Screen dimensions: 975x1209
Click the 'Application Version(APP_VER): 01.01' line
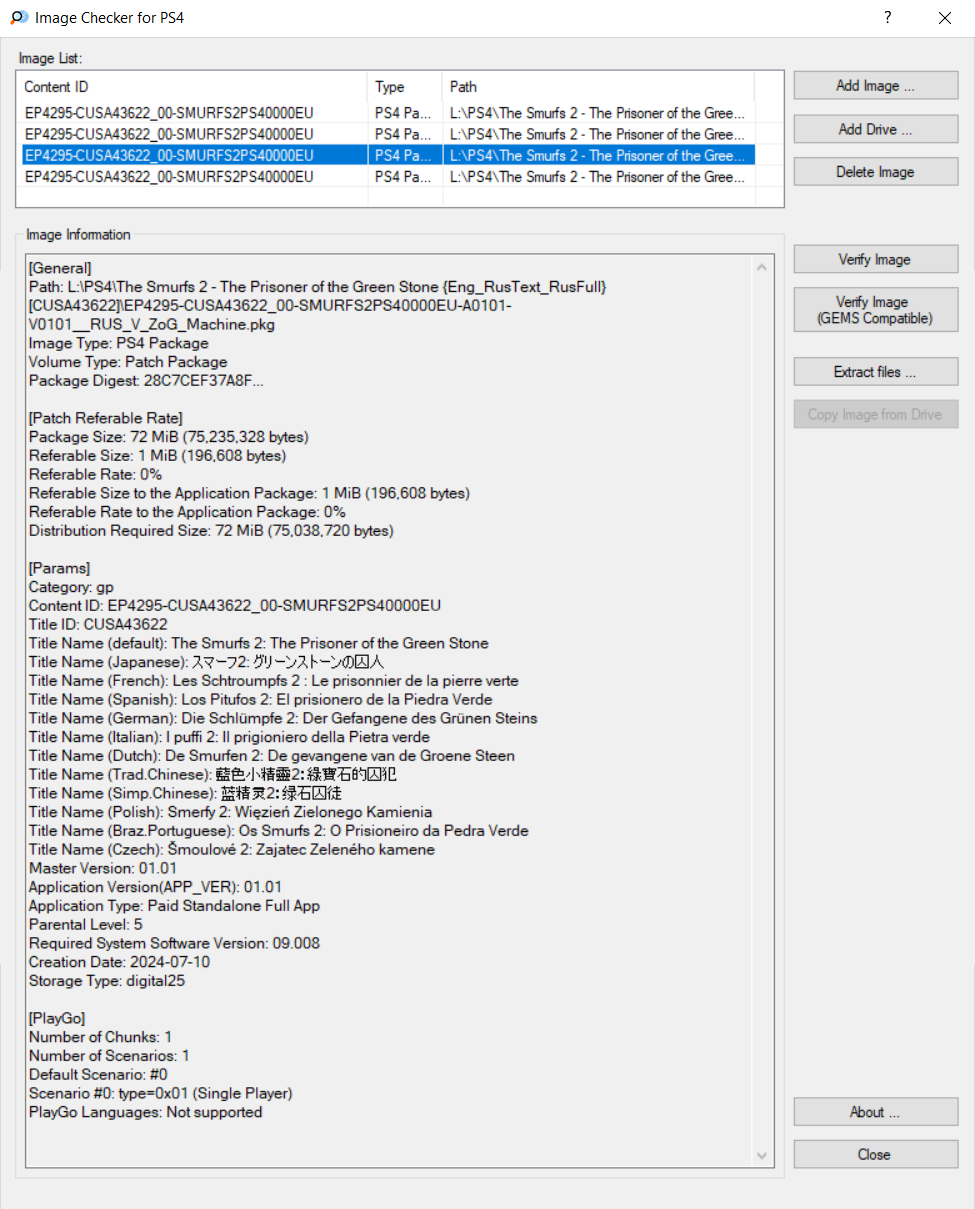pos(156,887)
